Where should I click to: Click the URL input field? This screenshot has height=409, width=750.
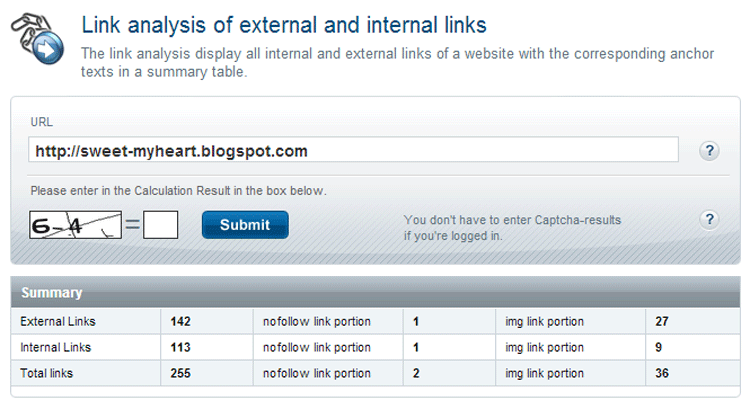[353, 150]
